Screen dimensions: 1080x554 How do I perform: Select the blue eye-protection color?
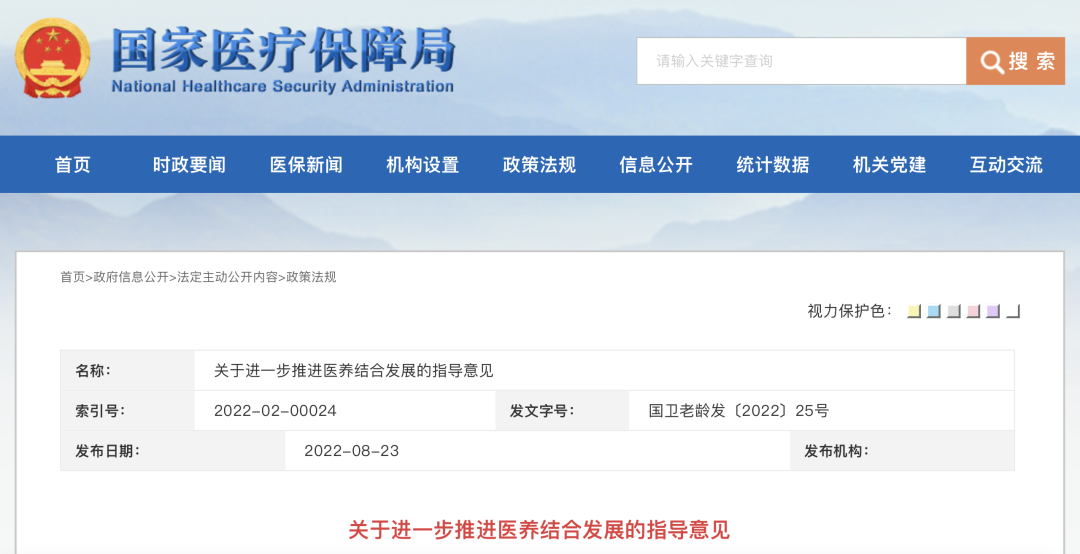(x=934, y=312)
